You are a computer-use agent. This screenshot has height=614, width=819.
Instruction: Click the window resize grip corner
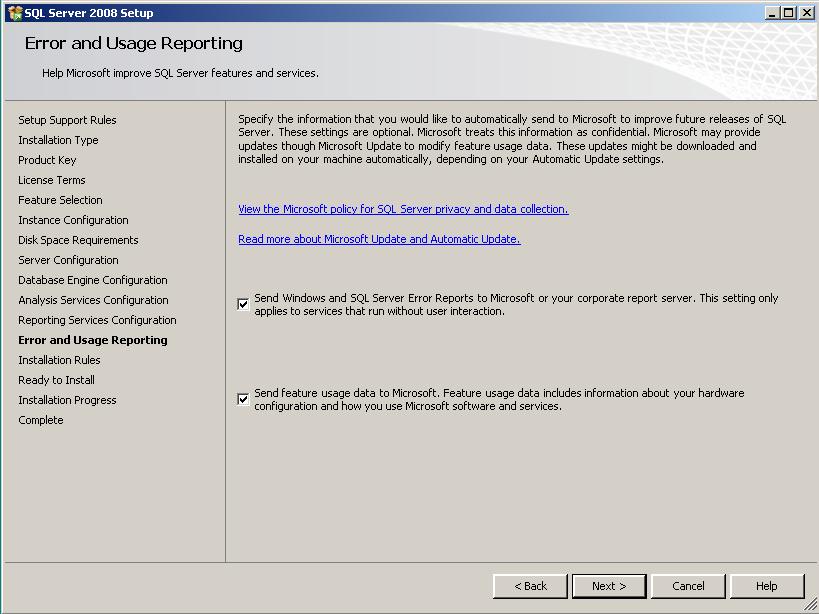point(810,605)
